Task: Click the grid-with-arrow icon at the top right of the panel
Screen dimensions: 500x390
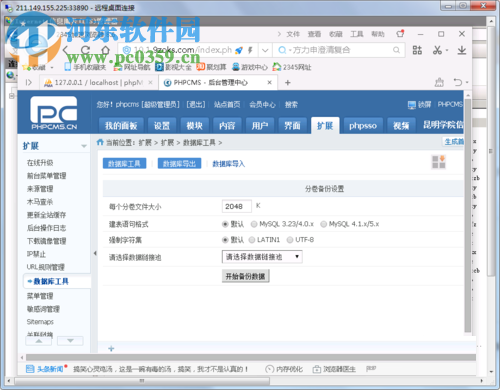Action: [439, 162]
